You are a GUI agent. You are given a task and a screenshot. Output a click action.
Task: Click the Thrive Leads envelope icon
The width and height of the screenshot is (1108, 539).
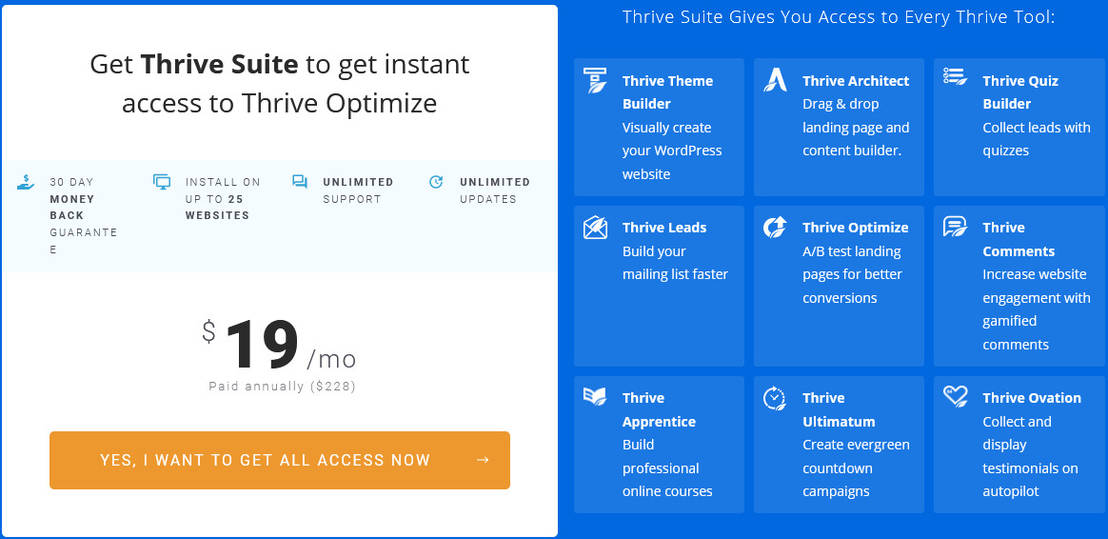tap(595, 227)
